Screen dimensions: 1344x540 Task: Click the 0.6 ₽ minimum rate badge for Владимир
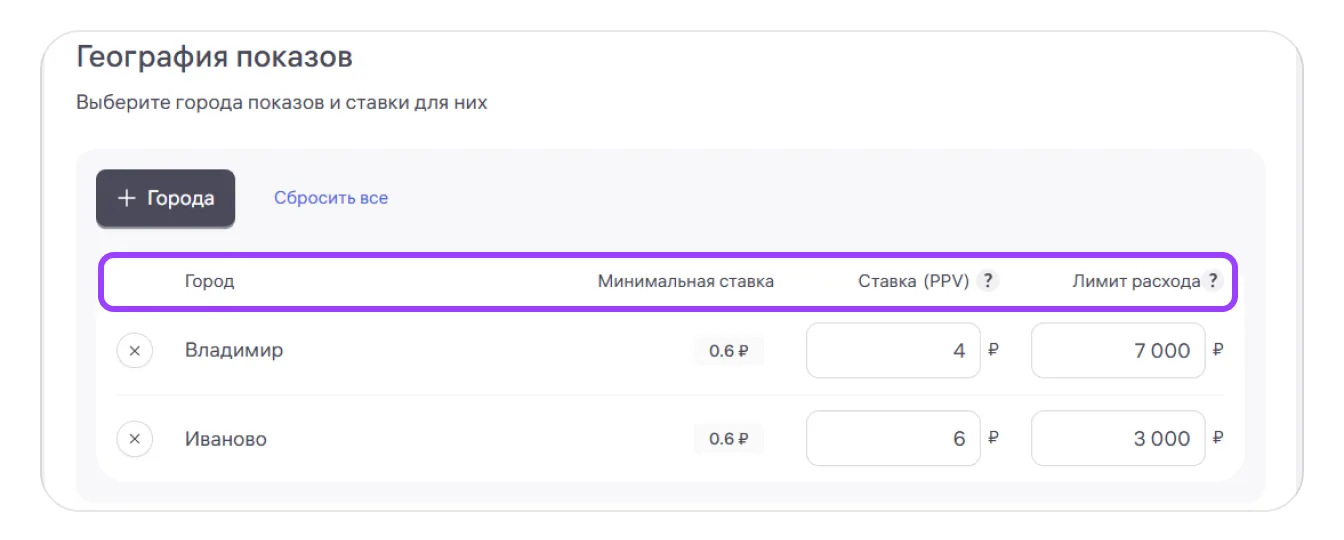click(728, 351)
